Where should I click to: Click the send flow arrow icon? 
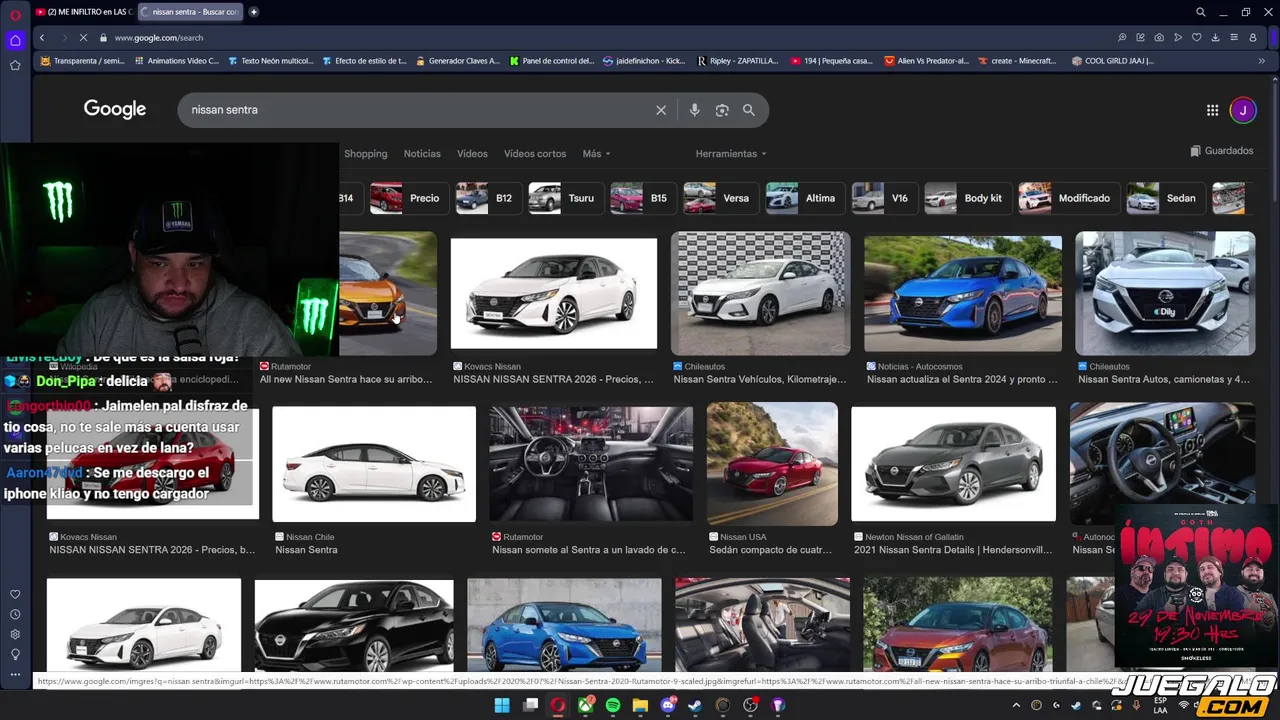pyautogui.click(x=1178, y=37)
